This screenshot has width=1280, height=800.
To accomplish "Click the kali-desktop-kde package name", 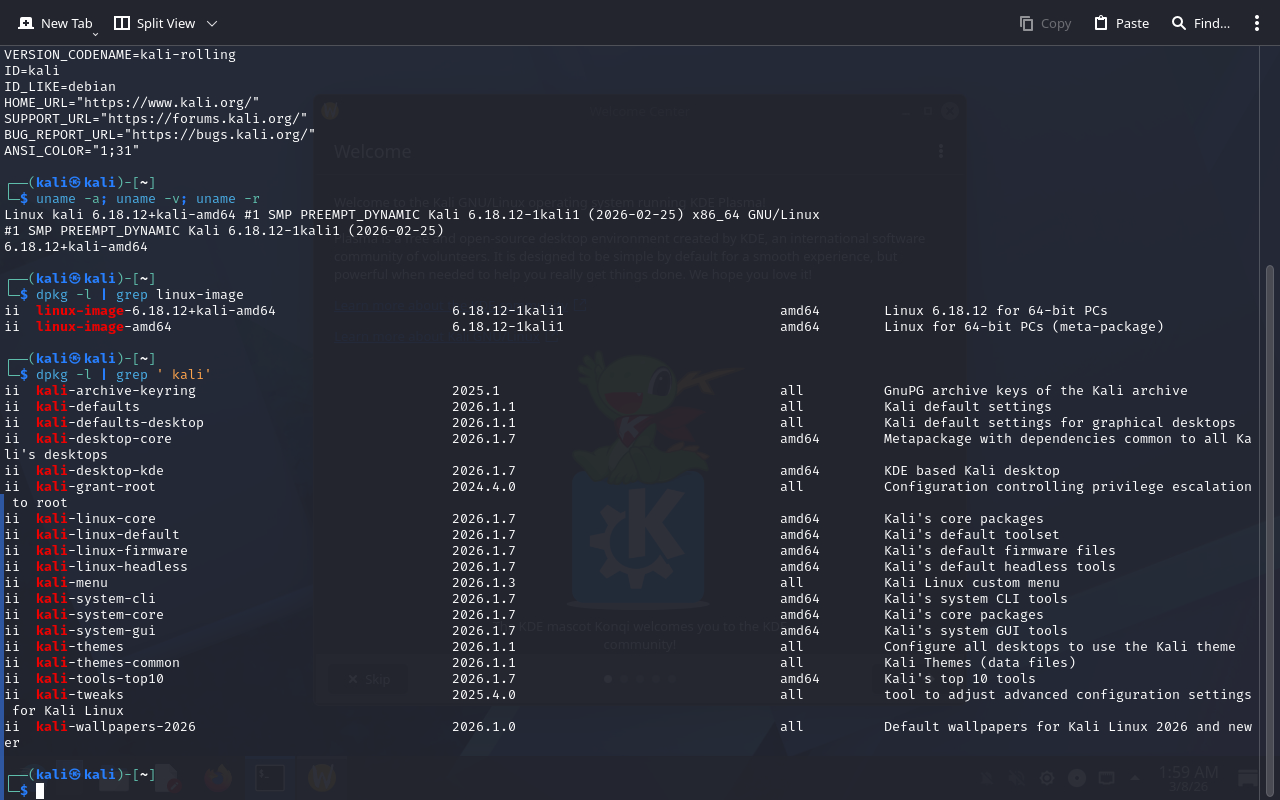I will pos(100,471).
